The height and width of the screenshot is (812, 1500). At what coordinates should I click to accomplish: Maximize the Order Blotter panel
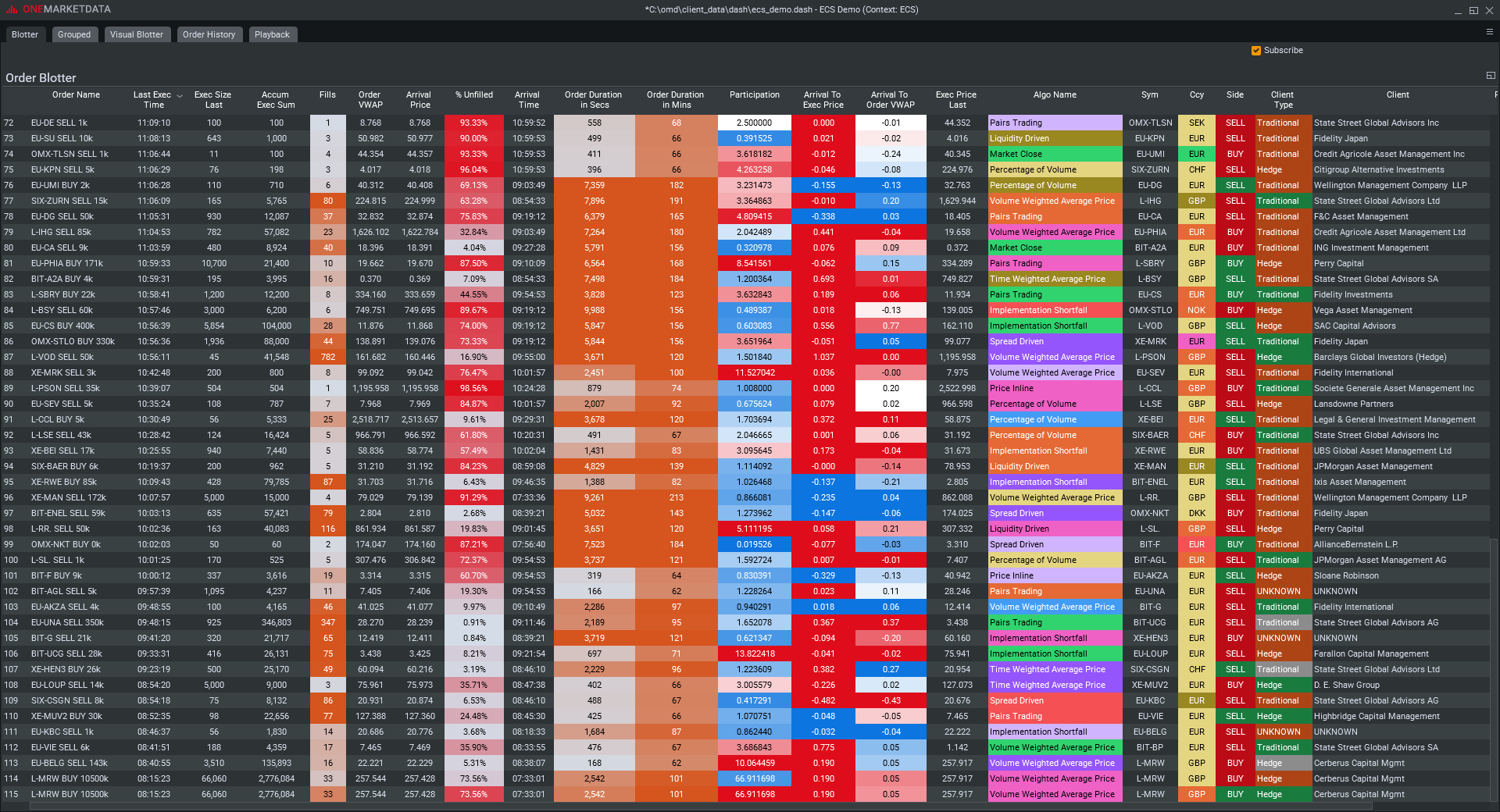[x=1490, y=76]
